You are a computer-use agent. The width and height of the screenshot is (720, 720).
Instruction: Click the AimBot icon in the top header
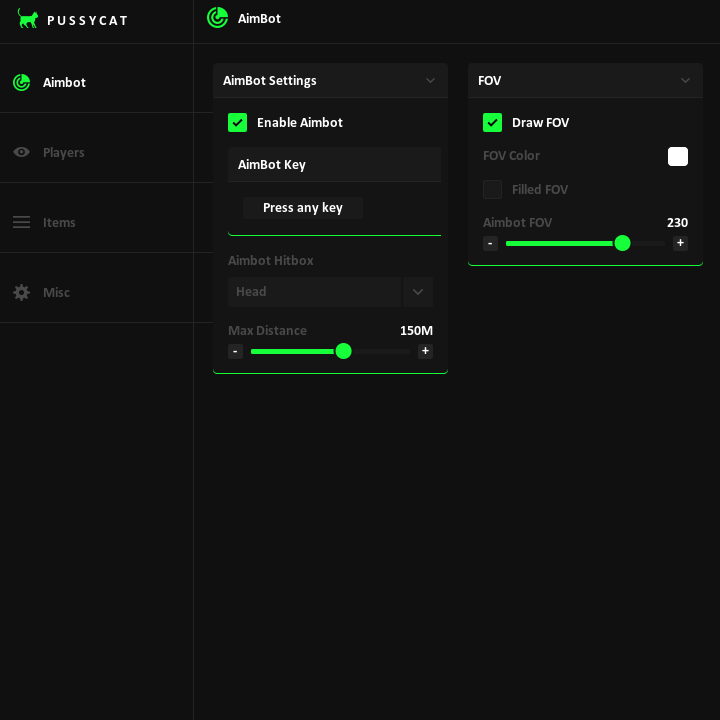pyautogui.click(x=217, y=18)
